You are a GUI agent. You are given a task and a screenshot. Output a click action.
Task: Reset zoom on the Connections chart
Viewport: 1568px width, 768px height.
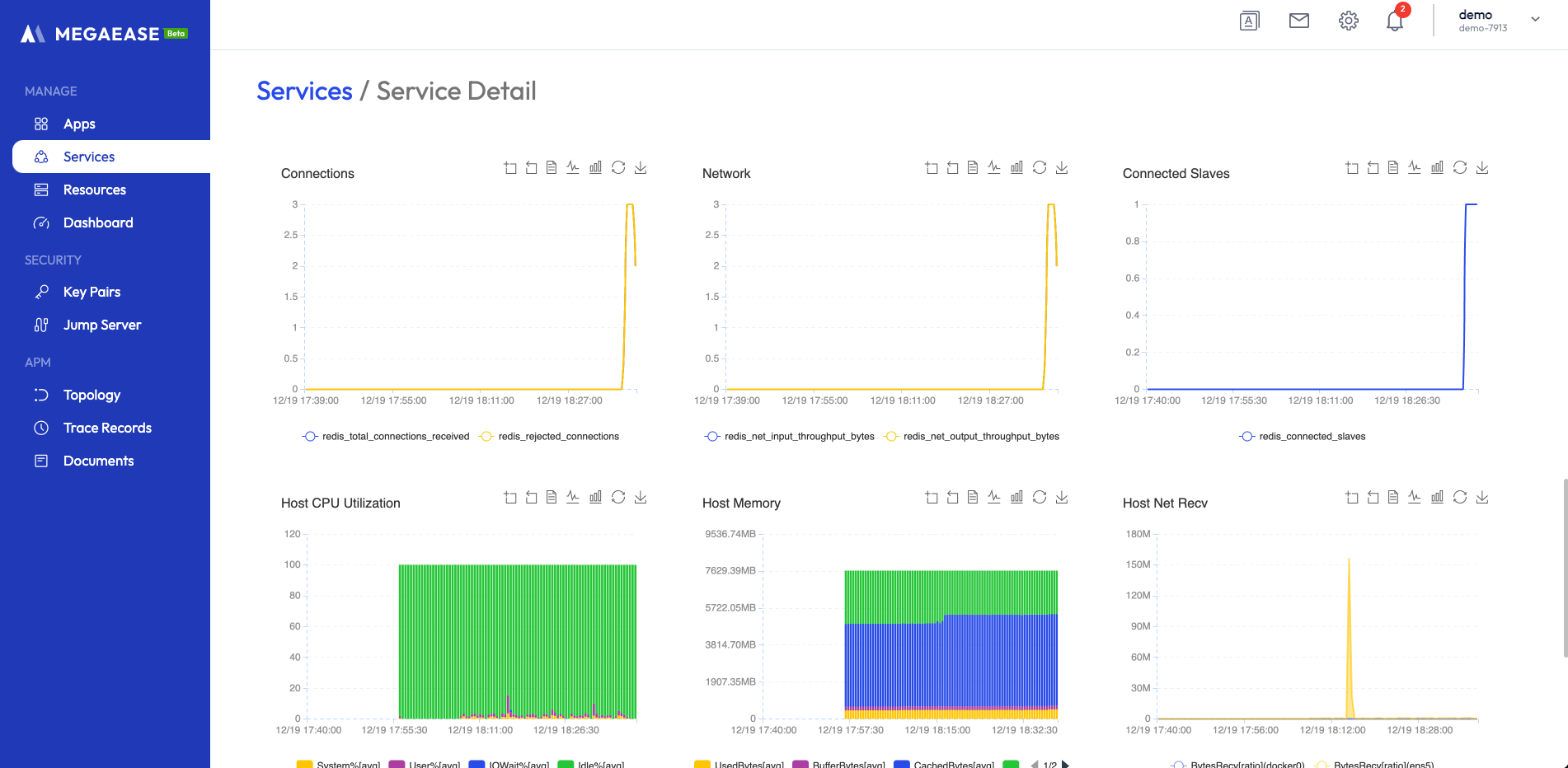click(531, 167)
